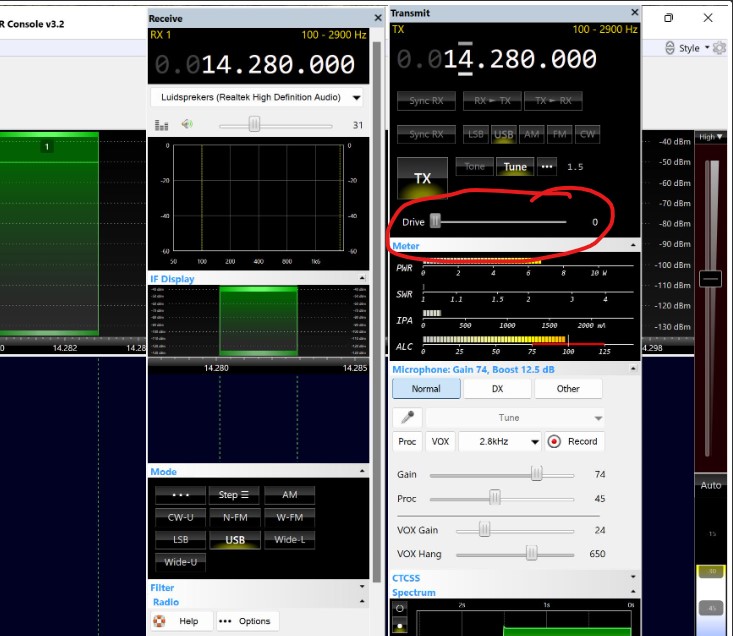Click the Tune button in Transmit

click(514, 167)
